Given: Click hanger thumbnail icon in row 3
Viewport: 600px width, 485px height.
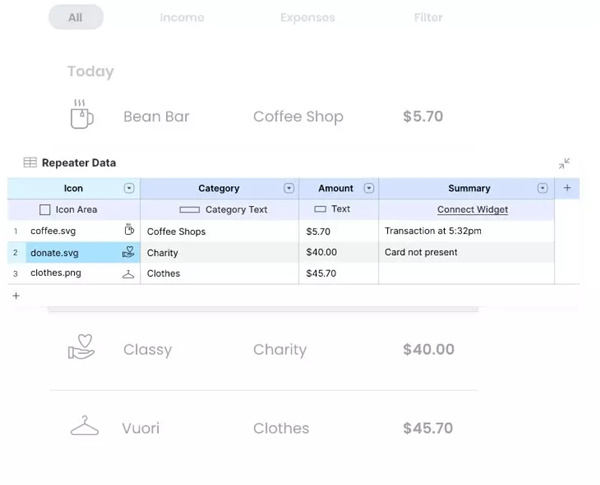Looking at the screenshot, I should pyautogui.click(x=128, y=273).
